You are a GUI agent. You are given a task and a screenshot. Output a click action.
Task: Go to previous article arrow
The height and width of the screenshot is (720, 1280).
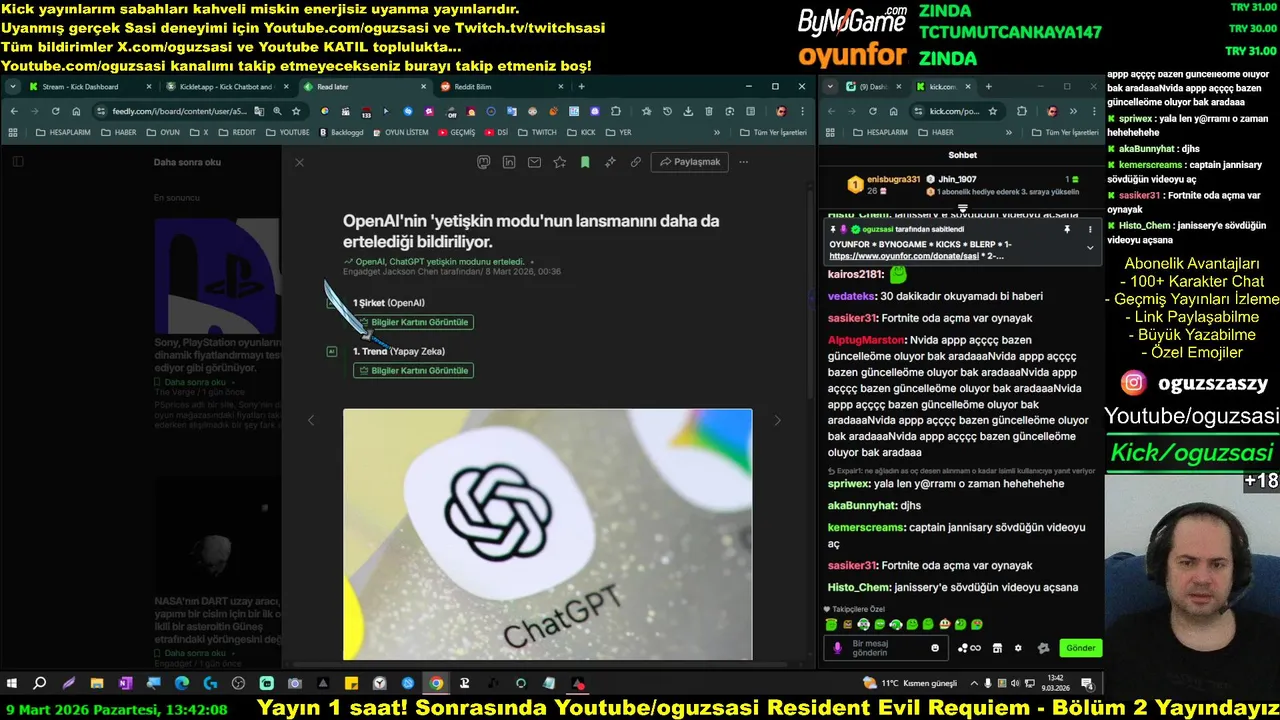click(x=311, y=421)
